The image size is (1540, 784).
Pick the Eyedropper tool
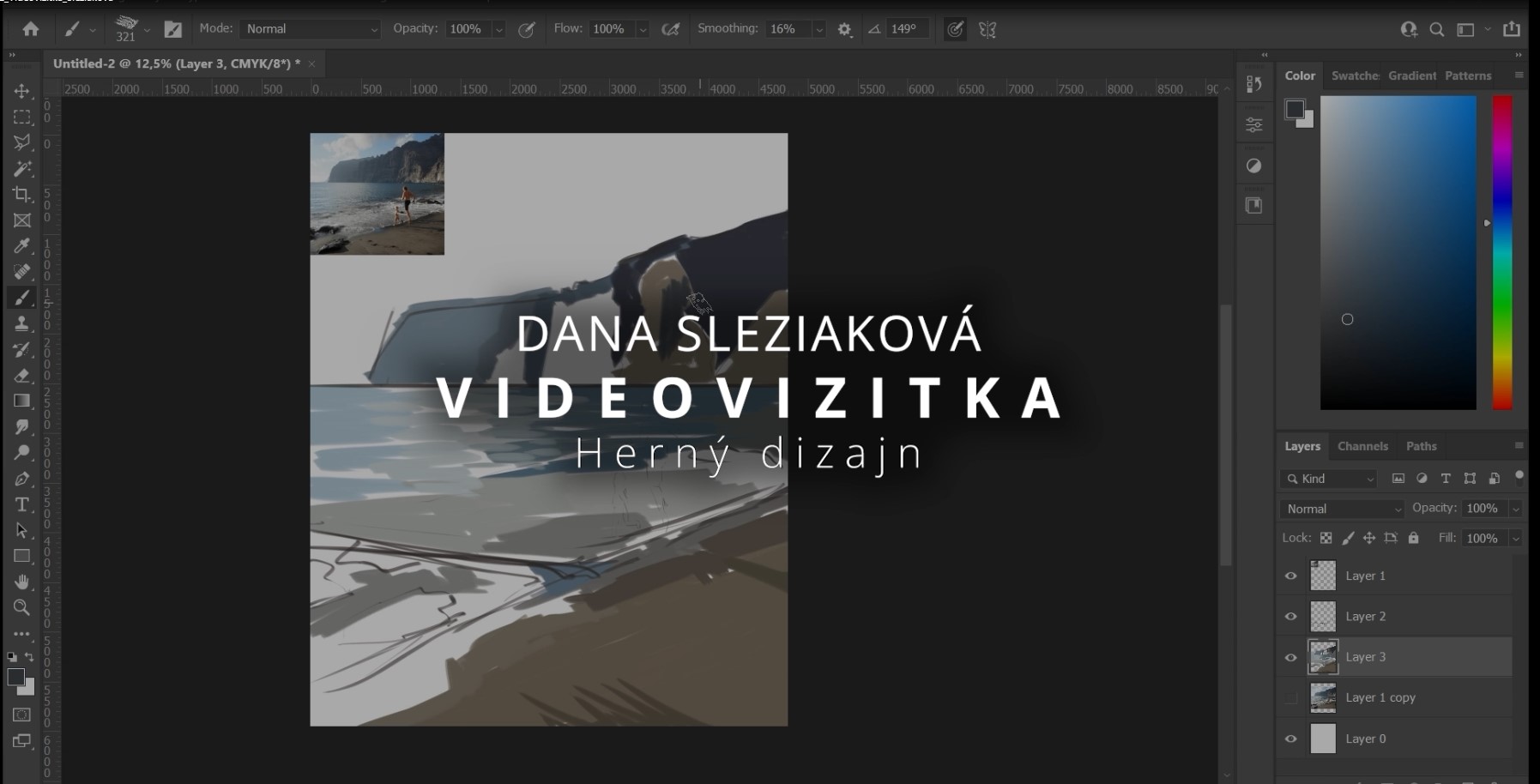(x=22, y=246)
